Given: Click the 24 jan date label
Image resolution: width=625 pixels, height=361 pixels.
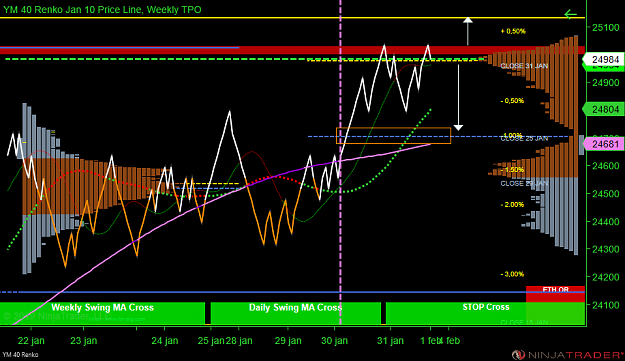Looking at the screenshot, I should [165, 341].
